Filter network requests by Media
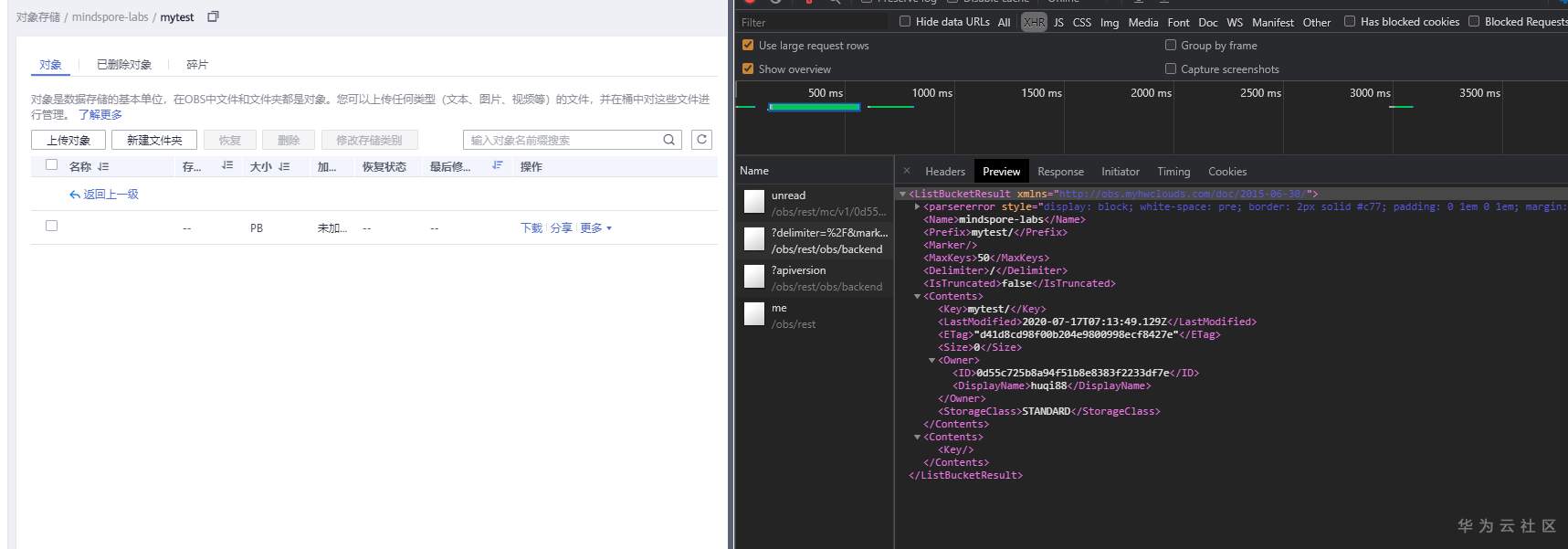Screen dimensions: 1568x549 tap(1142, 22)
